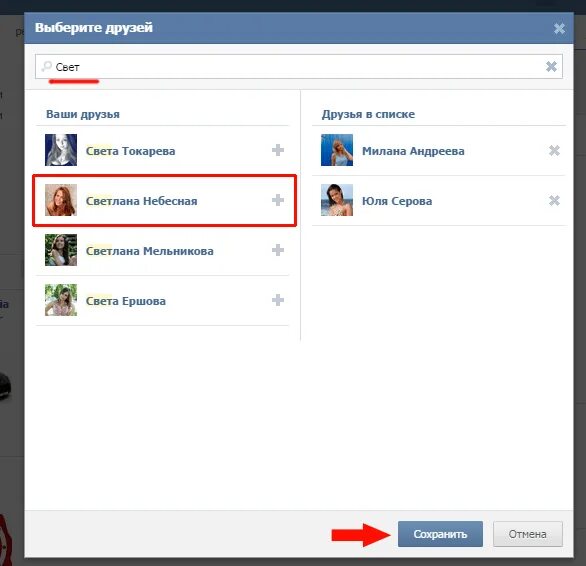Click the Ваши друзья heading

[x=83, y=114]
